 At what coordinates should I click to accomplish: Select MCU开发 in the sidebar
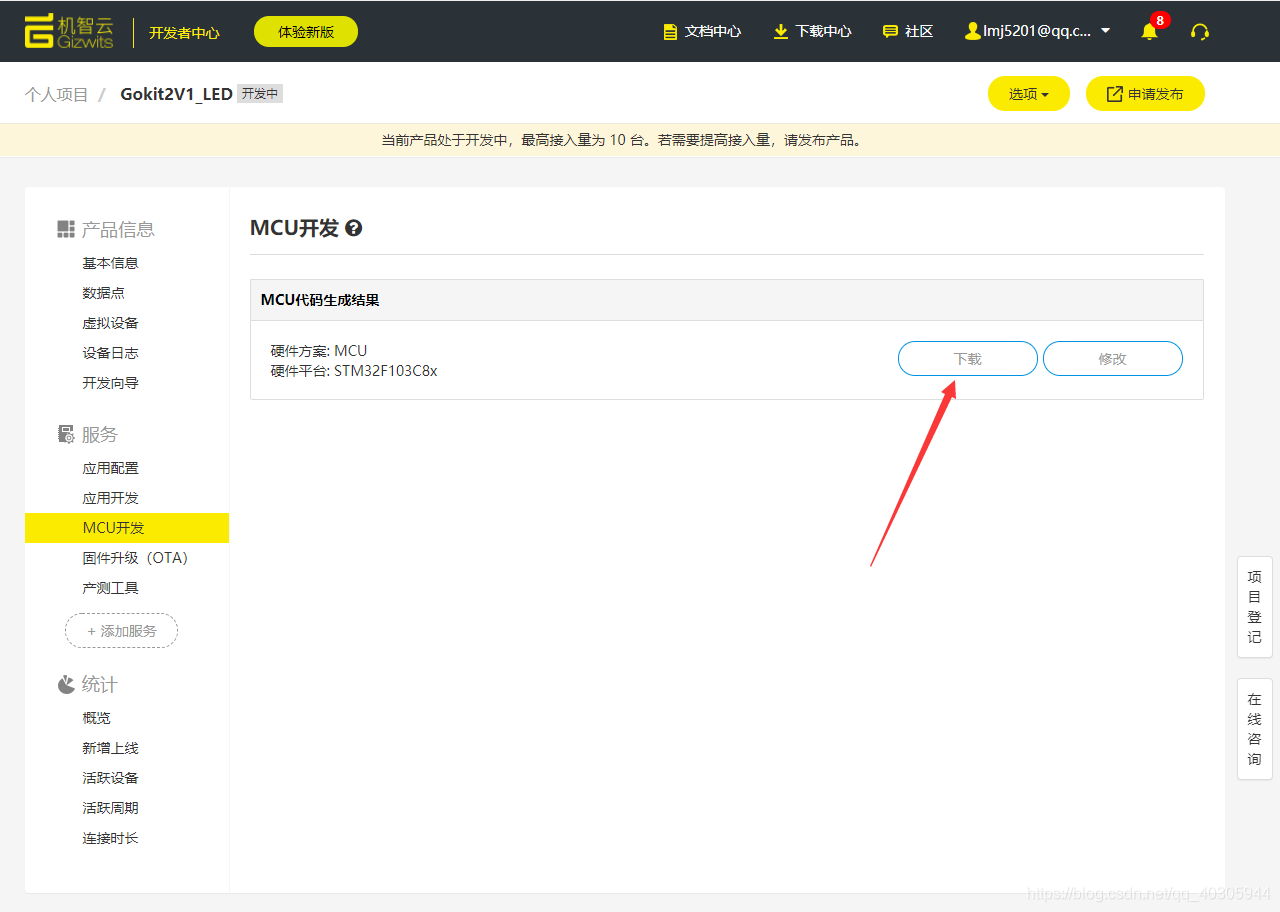click(127, 528)
